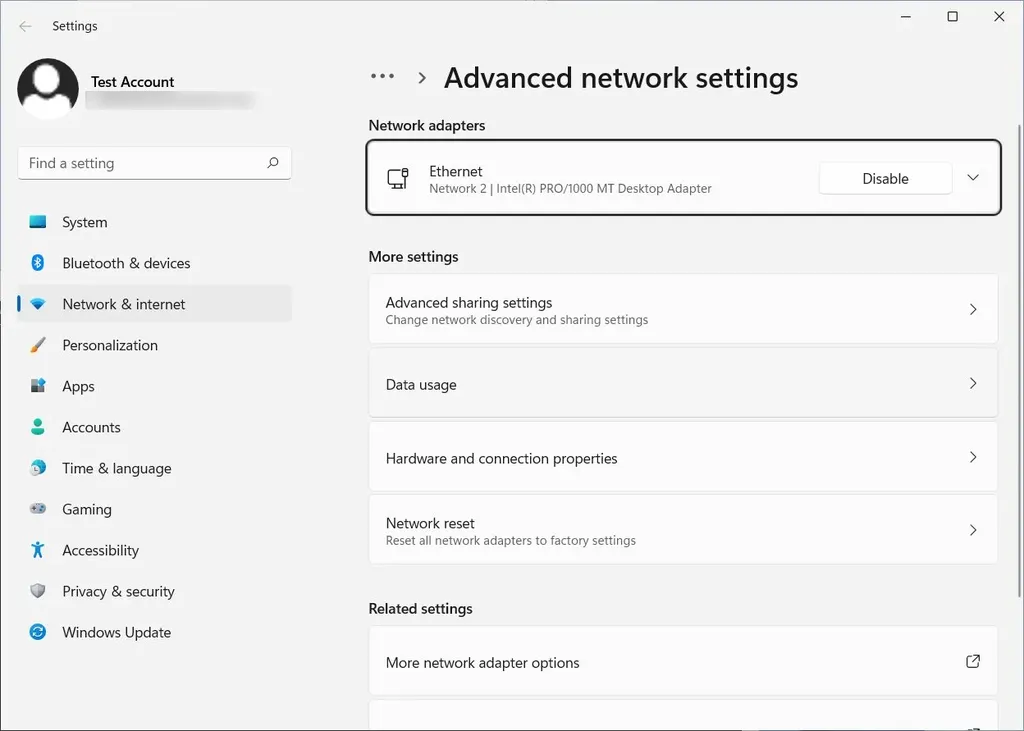Click the Ethernet adapter network icon
The height and width of the screenshot is (731, 1024).
[x=398, y=179]
